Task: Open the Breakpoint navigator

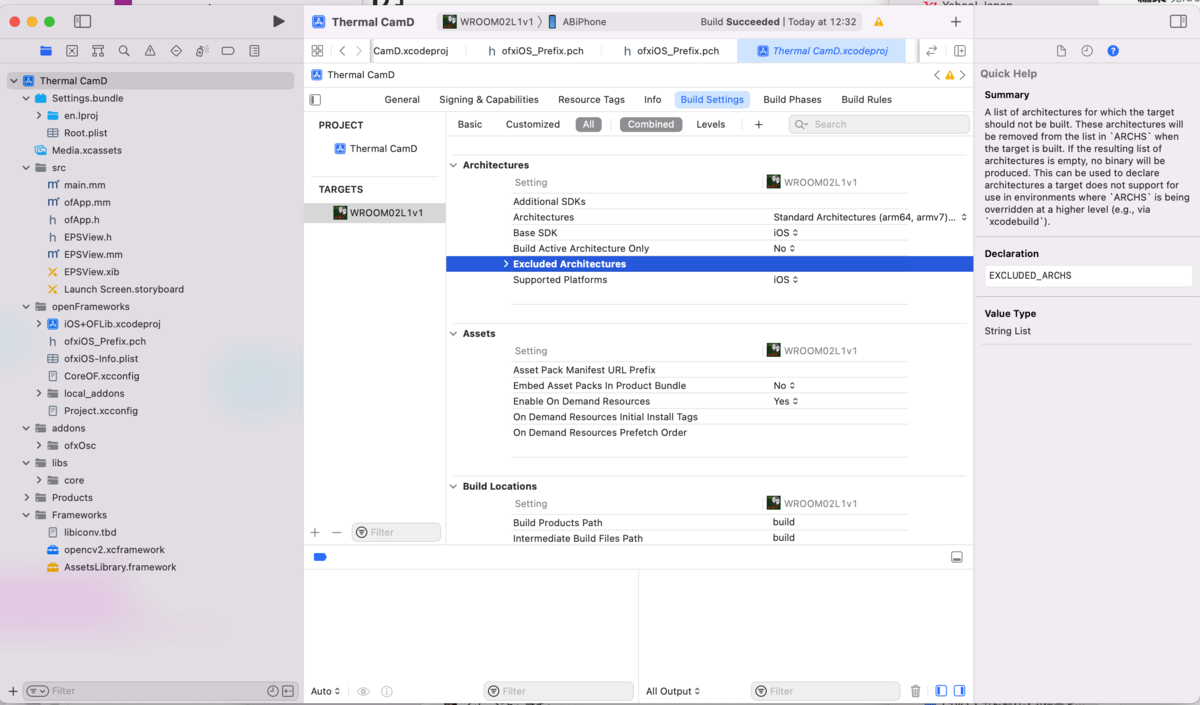Action: 228,51
